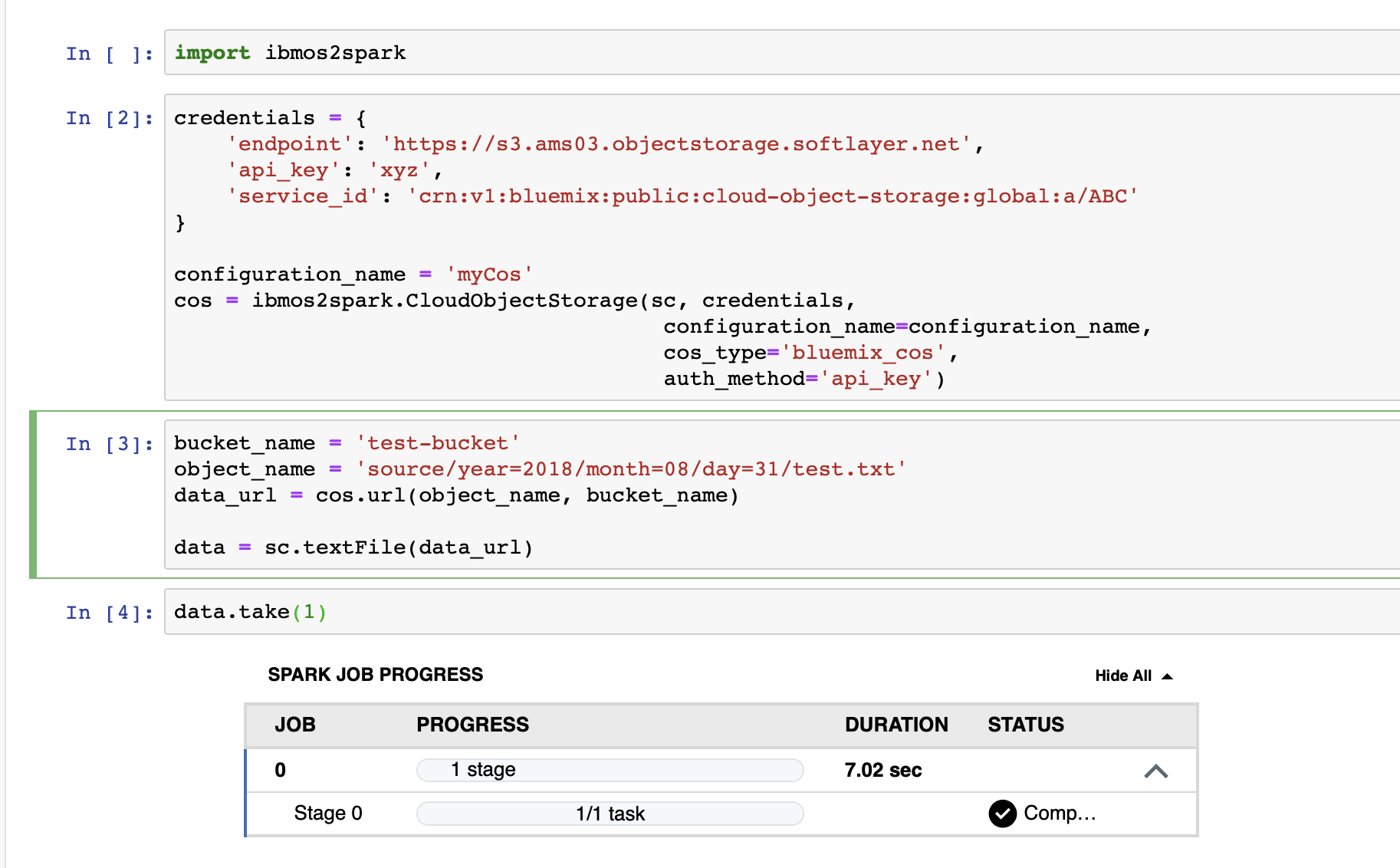Click the JOB column header
Screen dimensions: 1400x868
click(x=295, y=725)
